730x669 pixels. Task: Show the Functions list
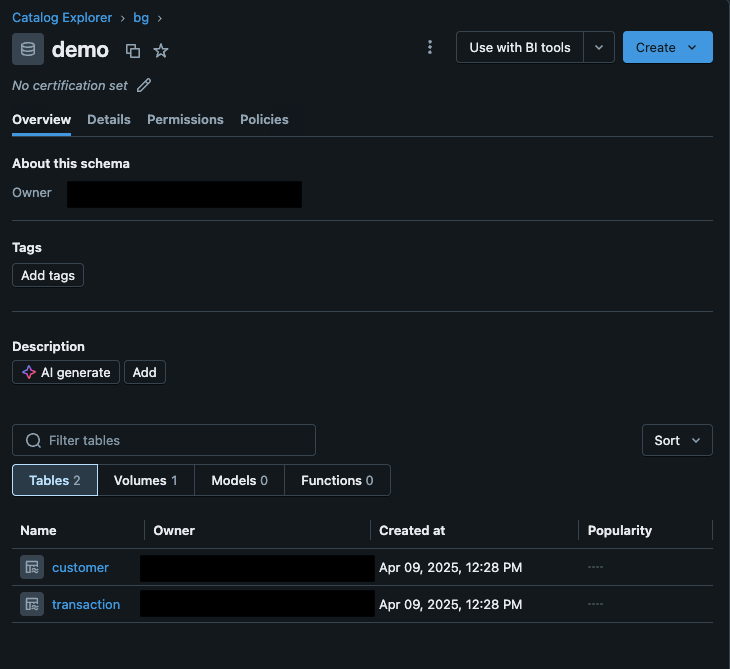pyautogui.click(x=337, y=480)
